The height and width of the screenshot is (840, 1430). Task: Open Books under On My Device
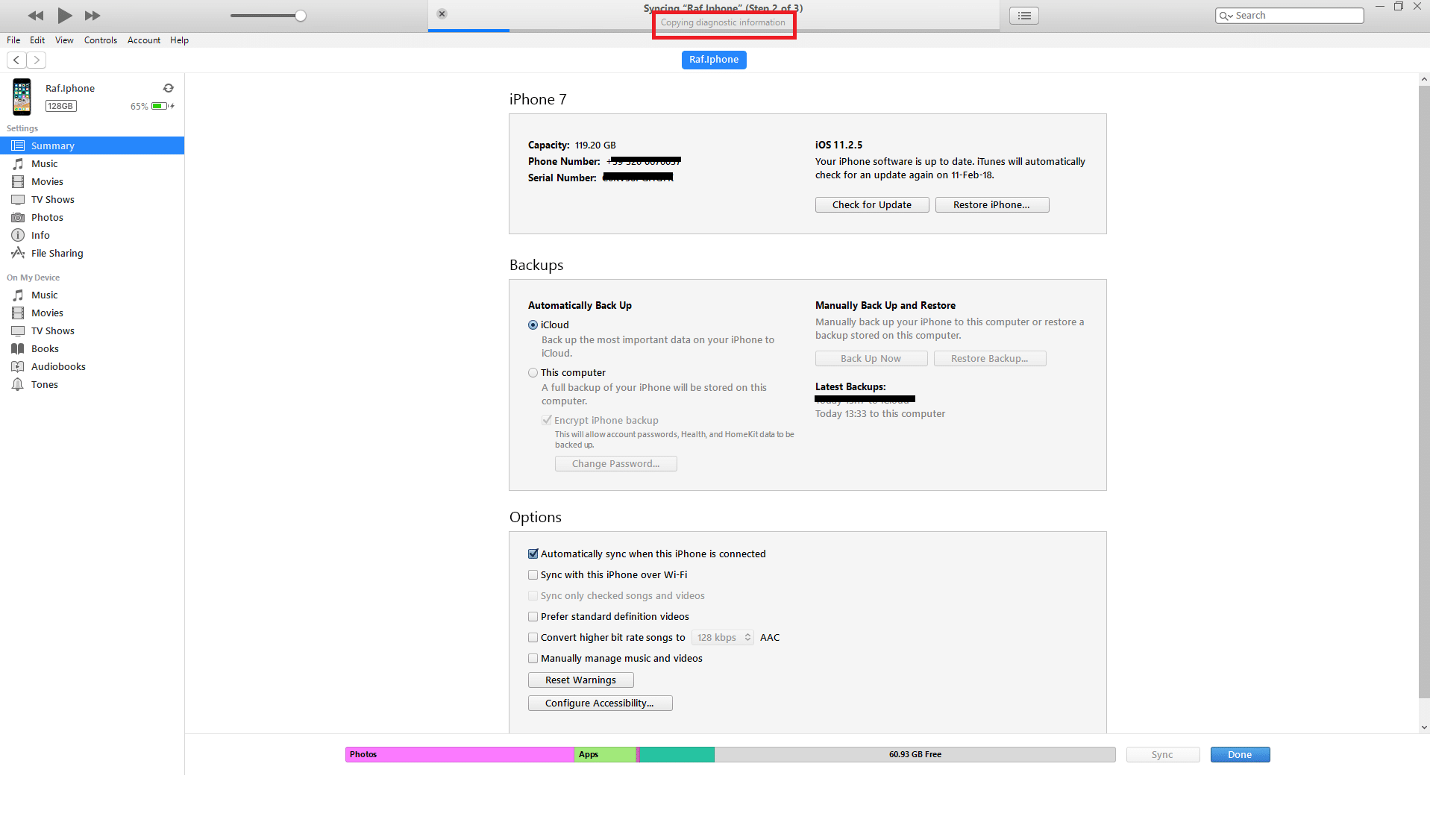92,348
